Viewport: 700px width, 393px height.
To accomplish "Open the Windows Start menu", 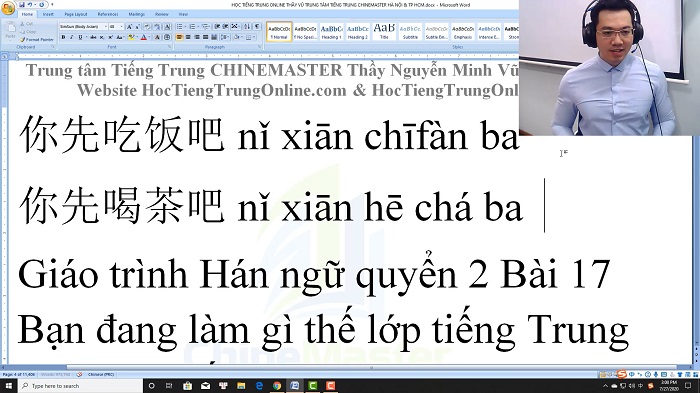I will 8,385.
